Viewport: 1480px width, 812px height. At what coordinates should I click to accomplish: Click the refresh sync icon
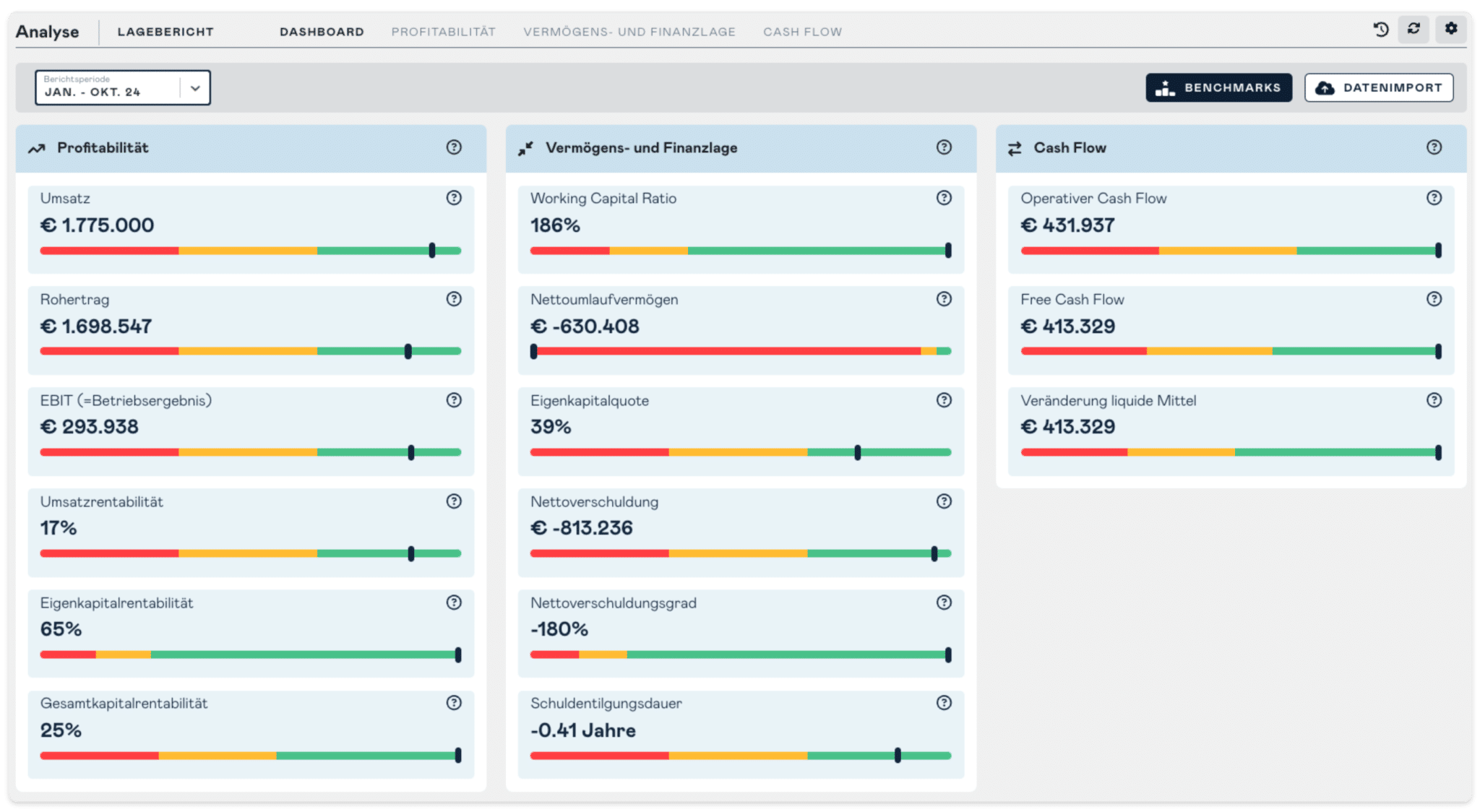1414,29
